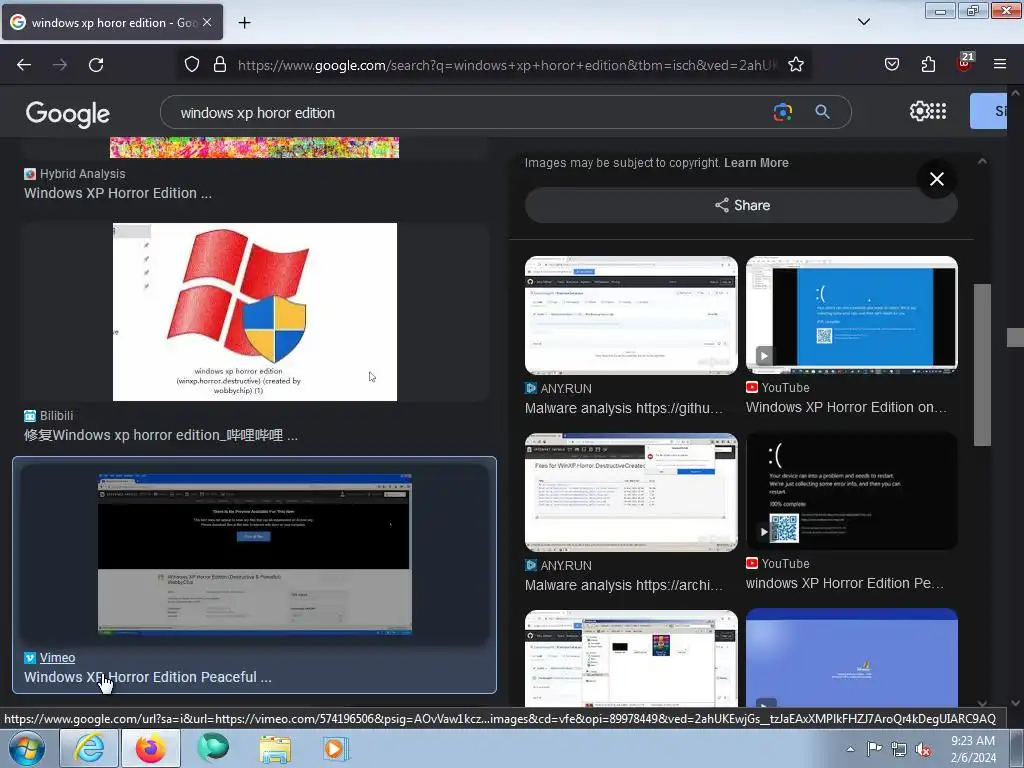The height and width of the screenshot is (768, 1024).
Task: Open the Vimeo screenshot thumbnail
Action: pyautogui.click(x=255, y=554)
